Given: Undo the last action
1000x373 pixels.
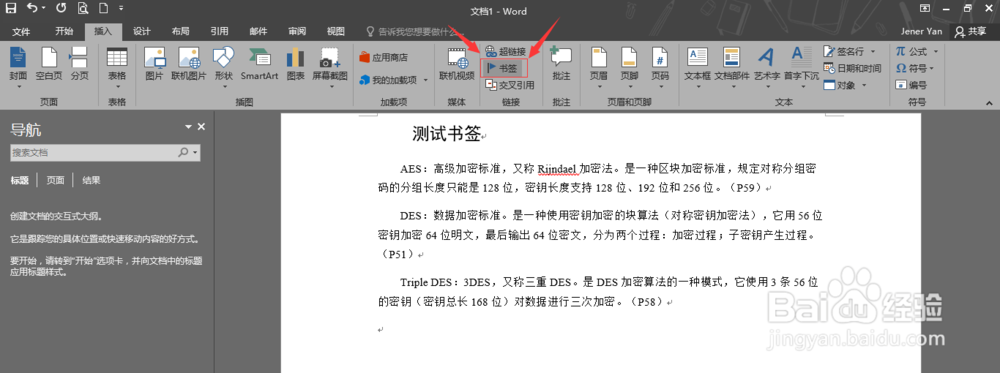Looking at the screenshot, I should 32,9.
